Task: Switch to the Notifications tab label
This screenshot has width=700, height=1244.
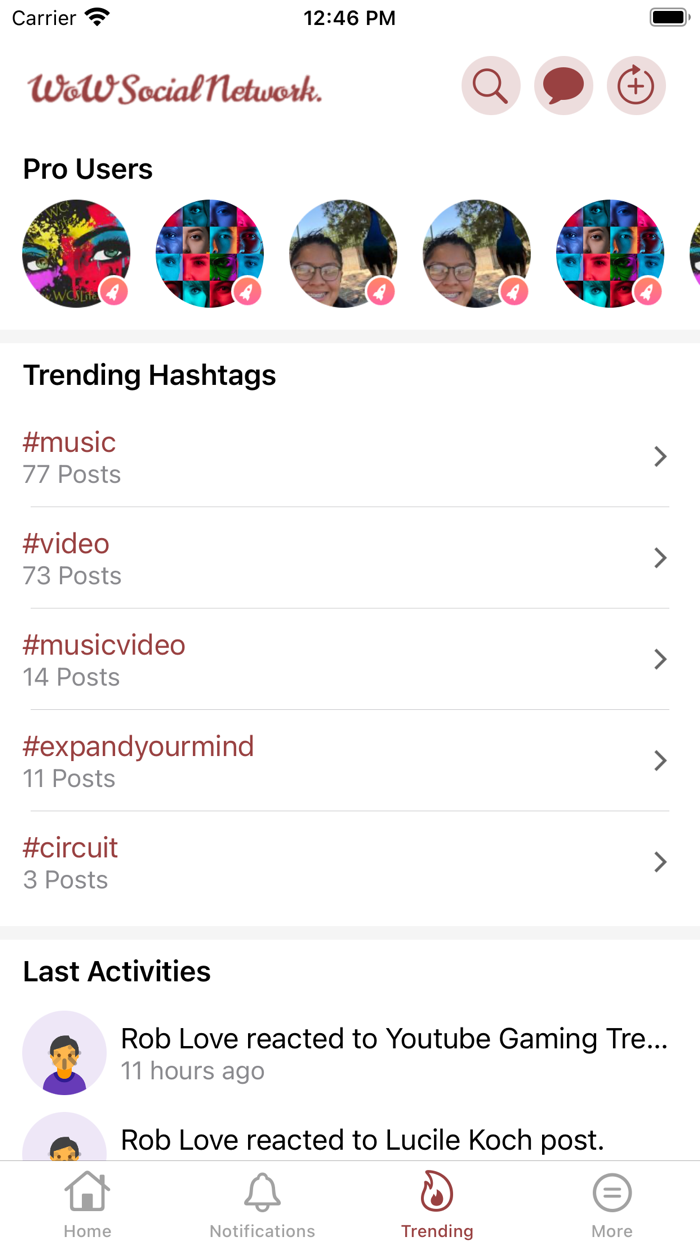Action: click(262, 1231)
